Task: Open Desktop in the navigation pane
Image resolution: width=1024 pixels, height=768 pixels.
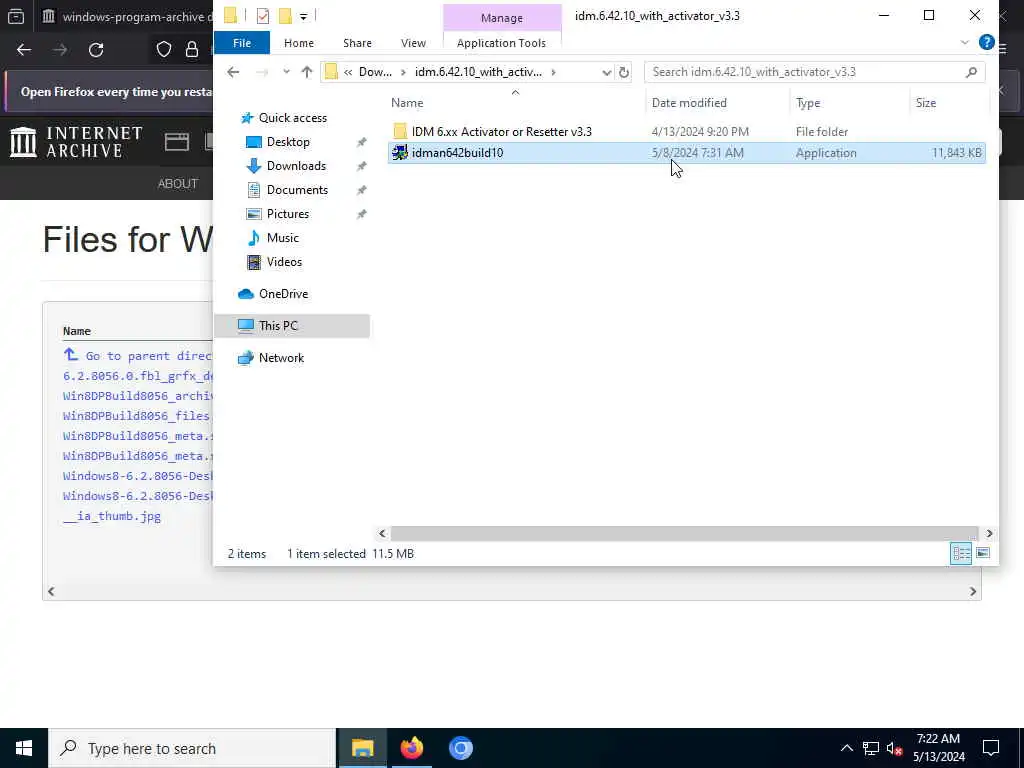Action: [288, 142]
